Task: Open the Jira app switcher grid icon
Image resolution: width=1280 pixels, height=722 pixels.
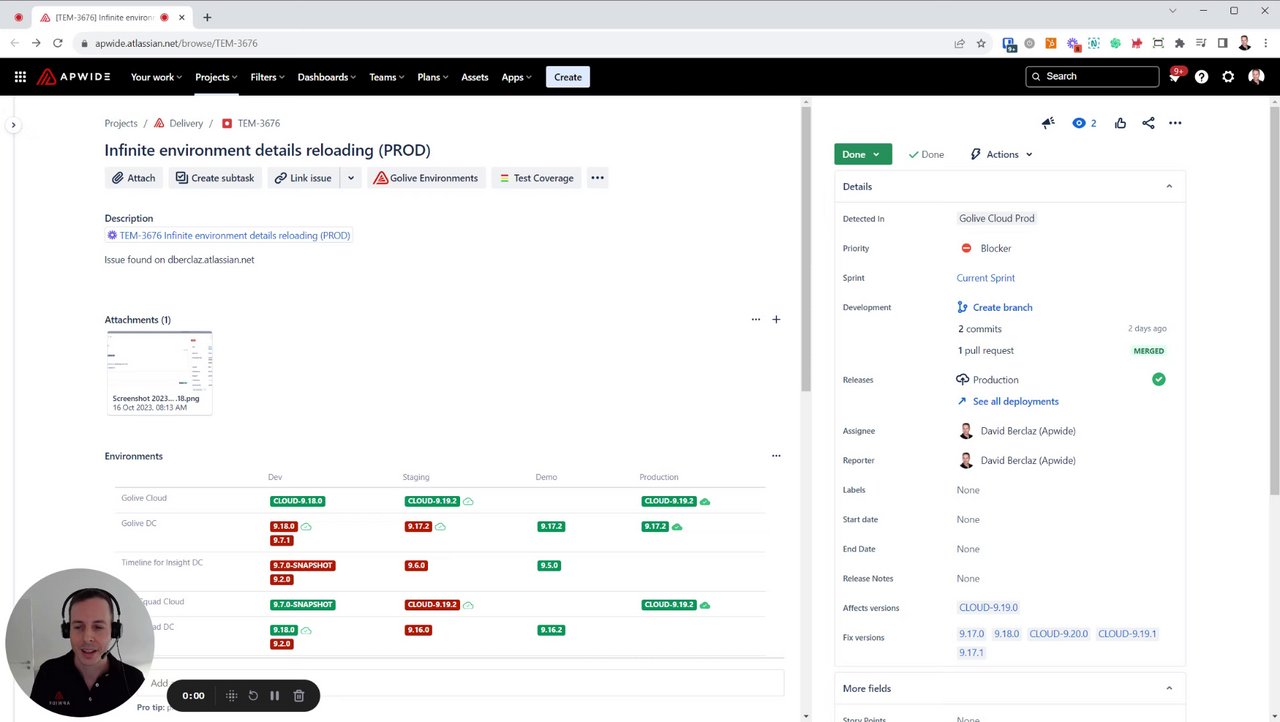Action: (20, 77)
